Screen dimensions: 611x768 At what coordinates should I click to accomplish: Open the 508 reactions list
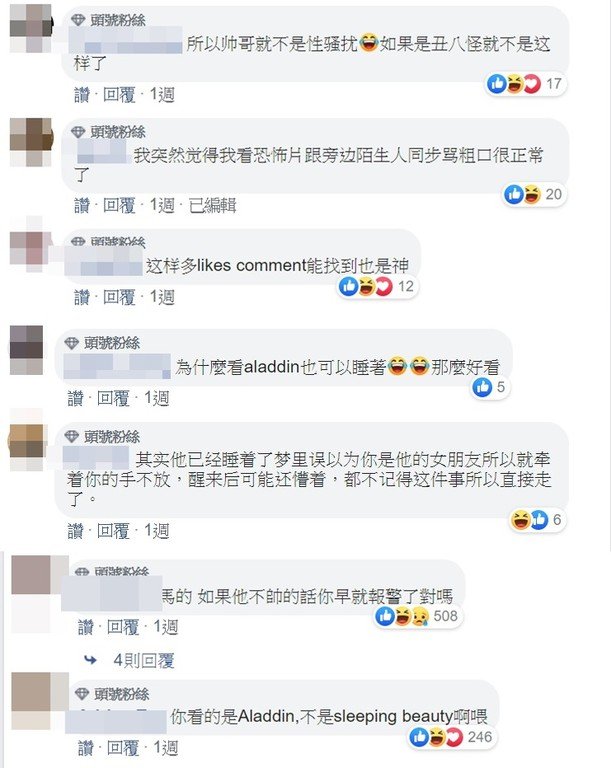[x=418, y=616]
